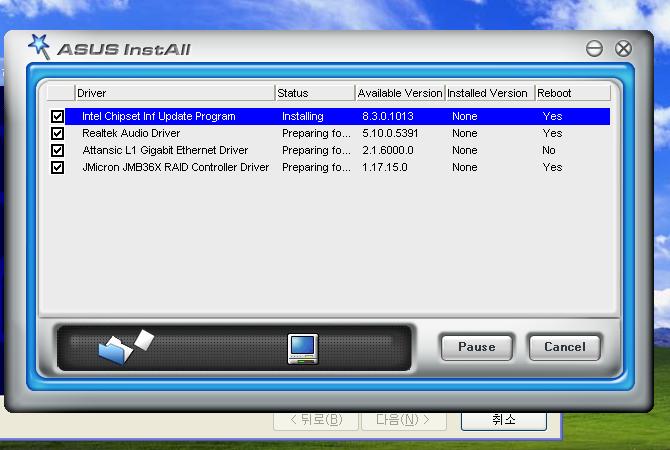Click the installation transfer progress bar
Image resolution: width=670 pixels, height=450 pixels.
pos(234,347)
